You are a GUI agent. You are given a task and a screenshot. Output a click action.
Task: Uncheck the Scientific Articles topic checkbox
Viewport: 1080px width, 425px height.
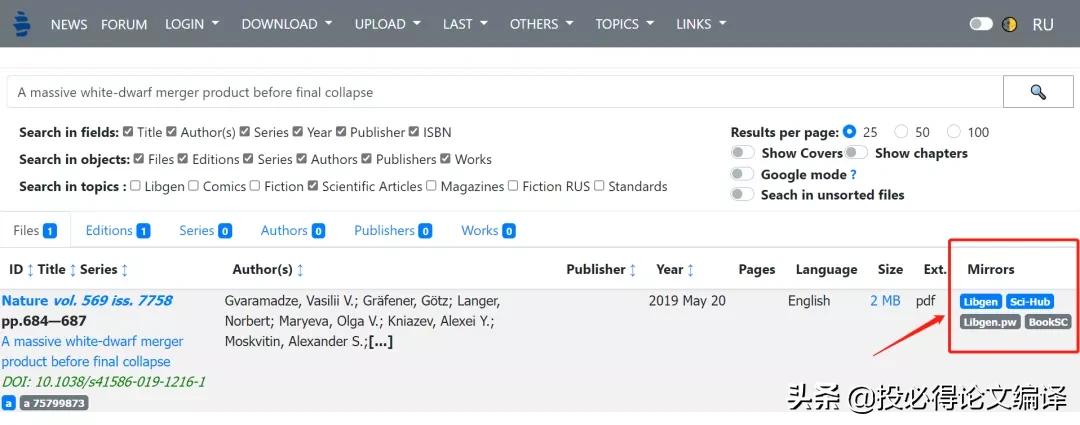(313, 186)
